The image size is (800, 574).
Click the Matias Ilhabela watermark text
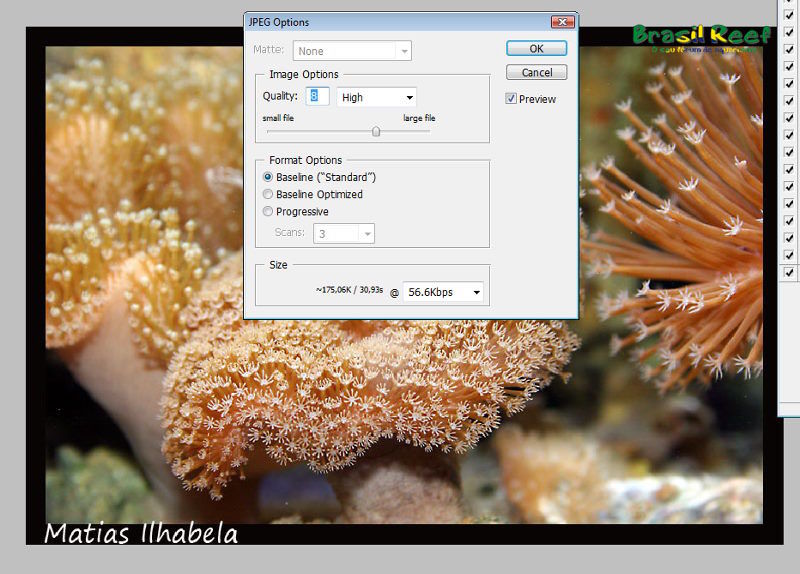(141, 533)
